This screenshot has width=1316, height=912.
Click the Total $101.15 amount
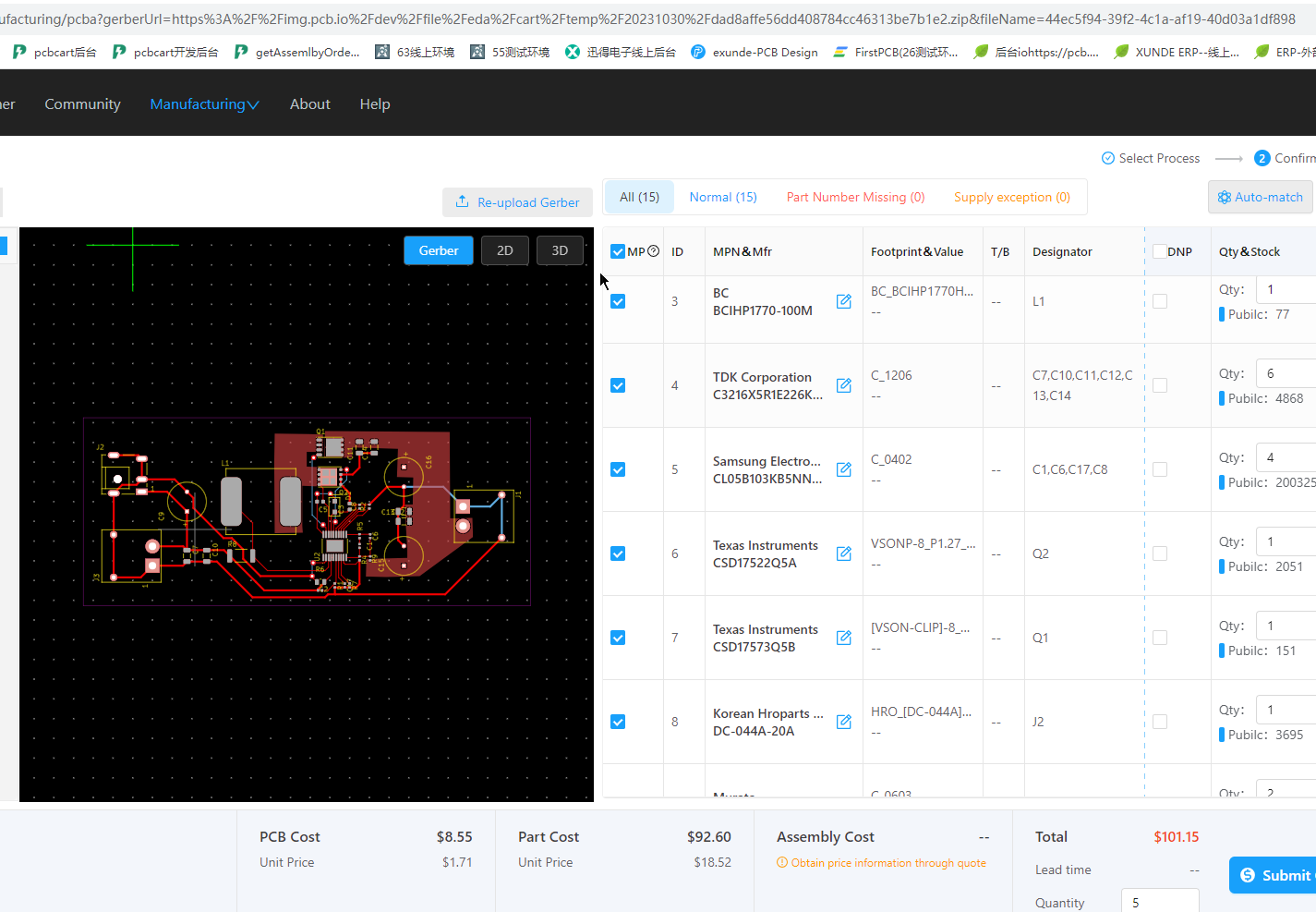(x=1176, y=836)
